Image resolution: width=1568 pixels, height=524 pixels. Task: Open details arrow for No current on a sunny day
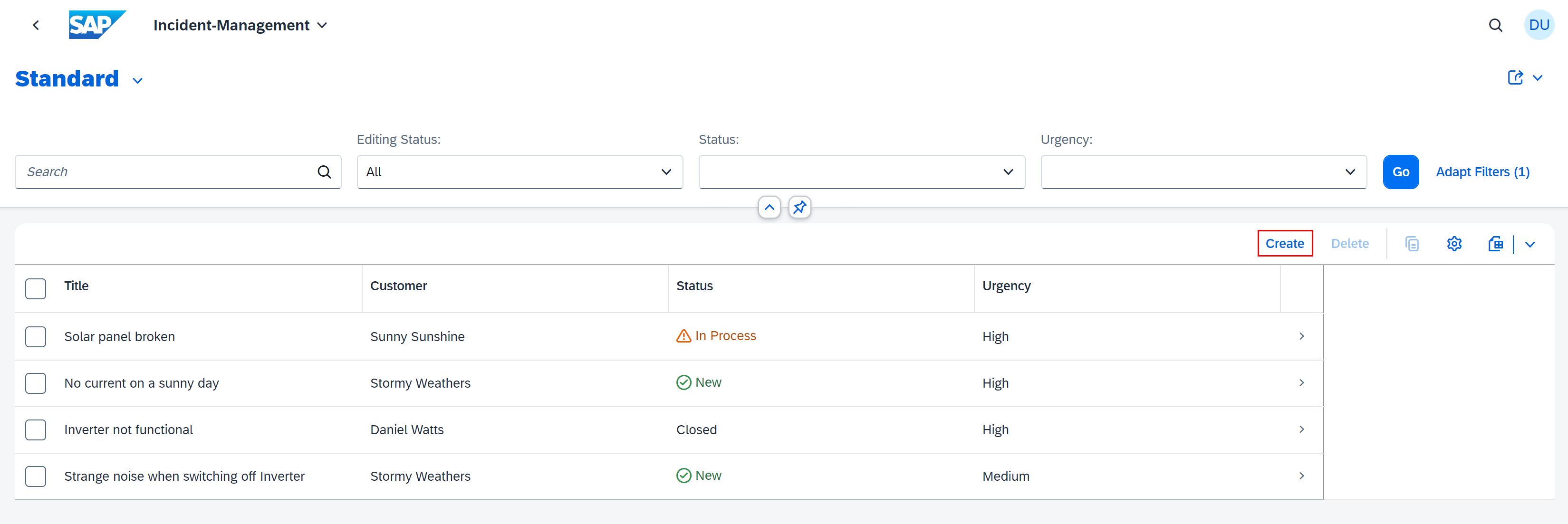(1301, 383)
